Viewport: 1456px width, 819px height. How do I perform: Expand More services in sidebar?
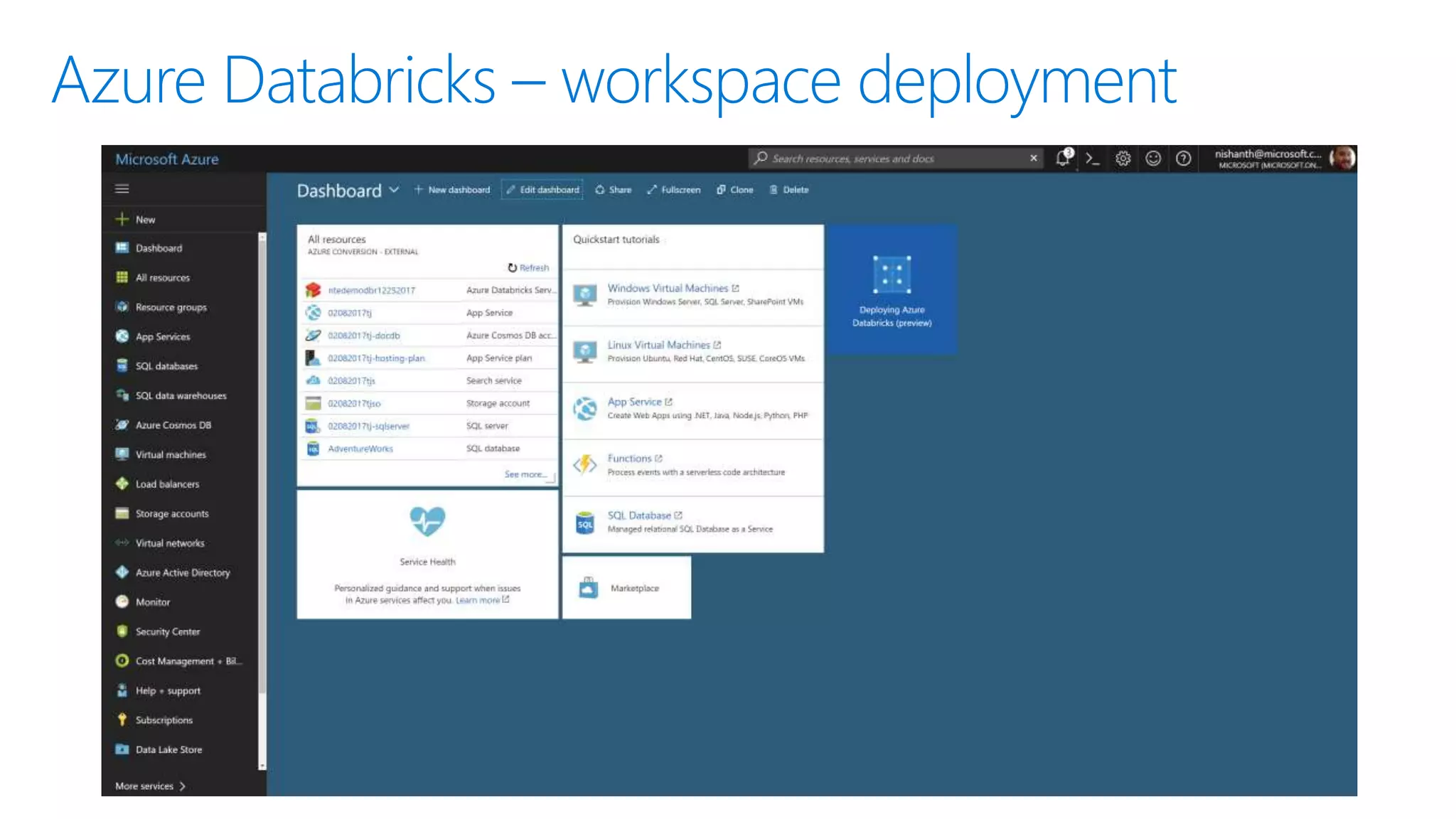click(x=150, y=786)
